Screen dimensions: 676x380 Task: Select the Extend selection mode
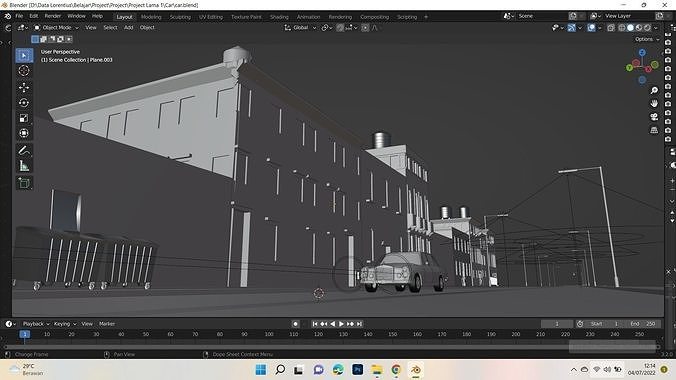44,39
